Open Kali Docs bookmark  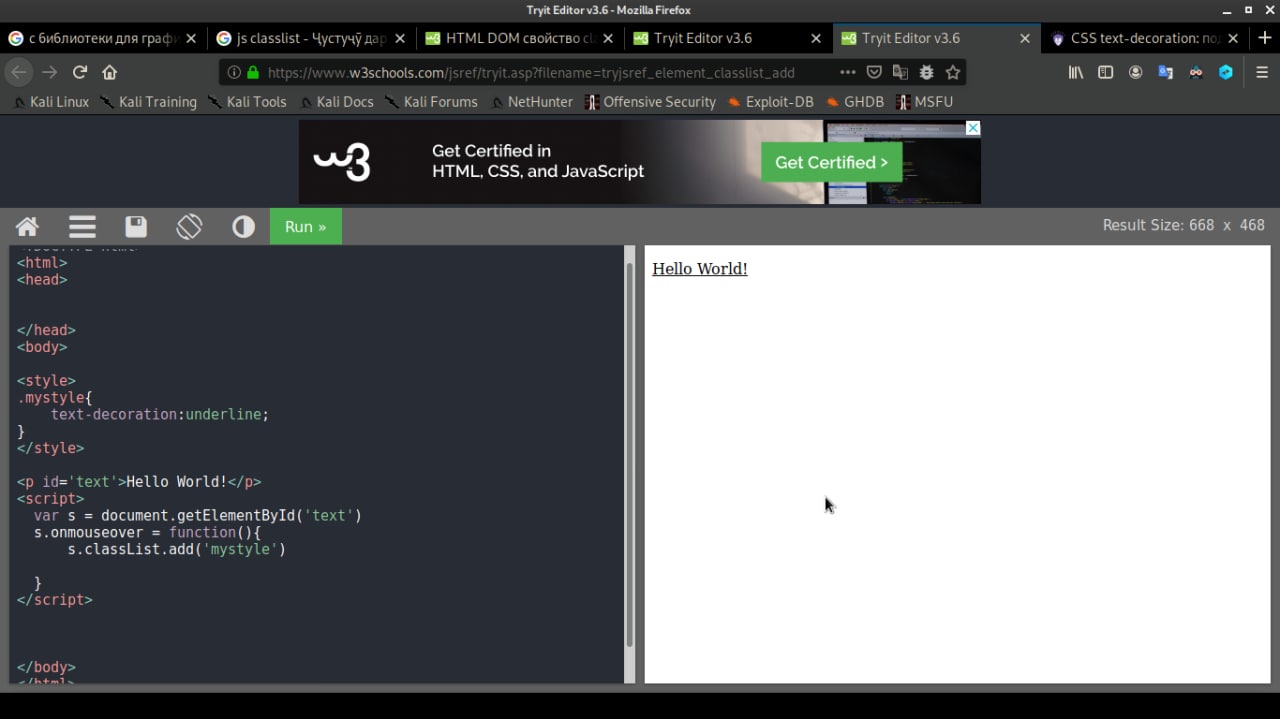[x=335, y=102]
